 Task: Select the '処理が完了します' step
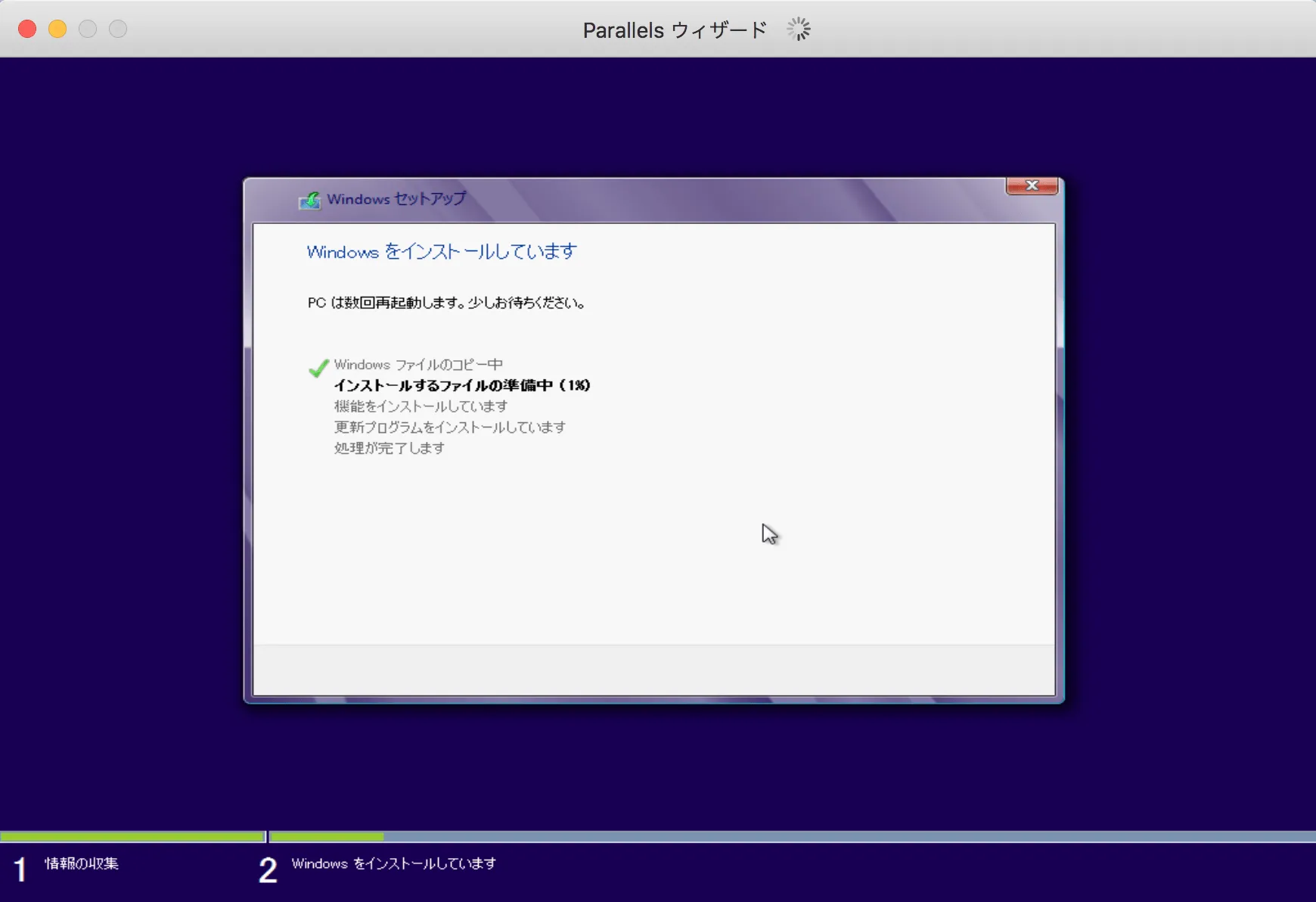[x=390, y=448]
